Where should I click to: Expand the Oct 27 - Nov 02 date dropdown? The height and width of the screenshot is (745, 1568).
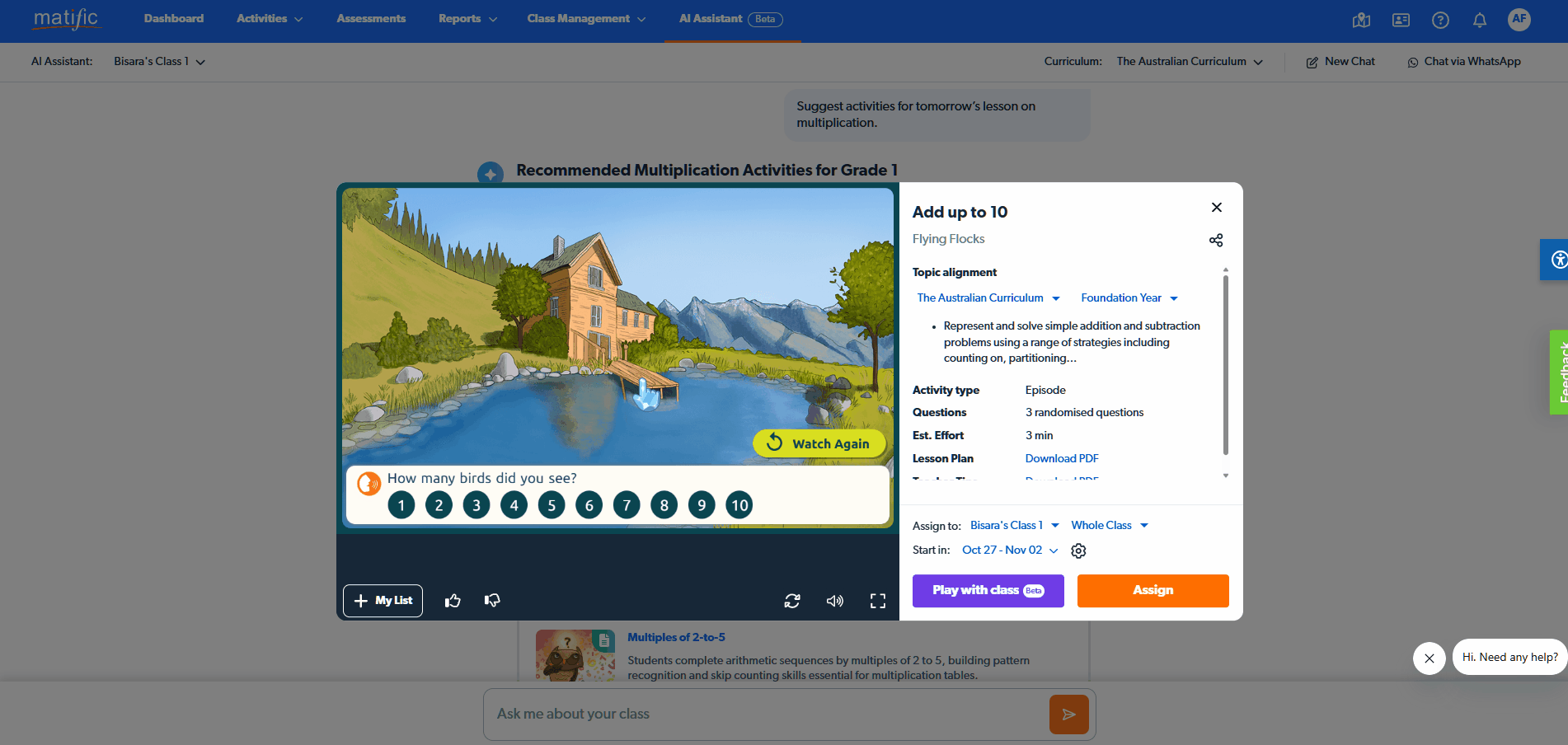(x=1009, y=551)
